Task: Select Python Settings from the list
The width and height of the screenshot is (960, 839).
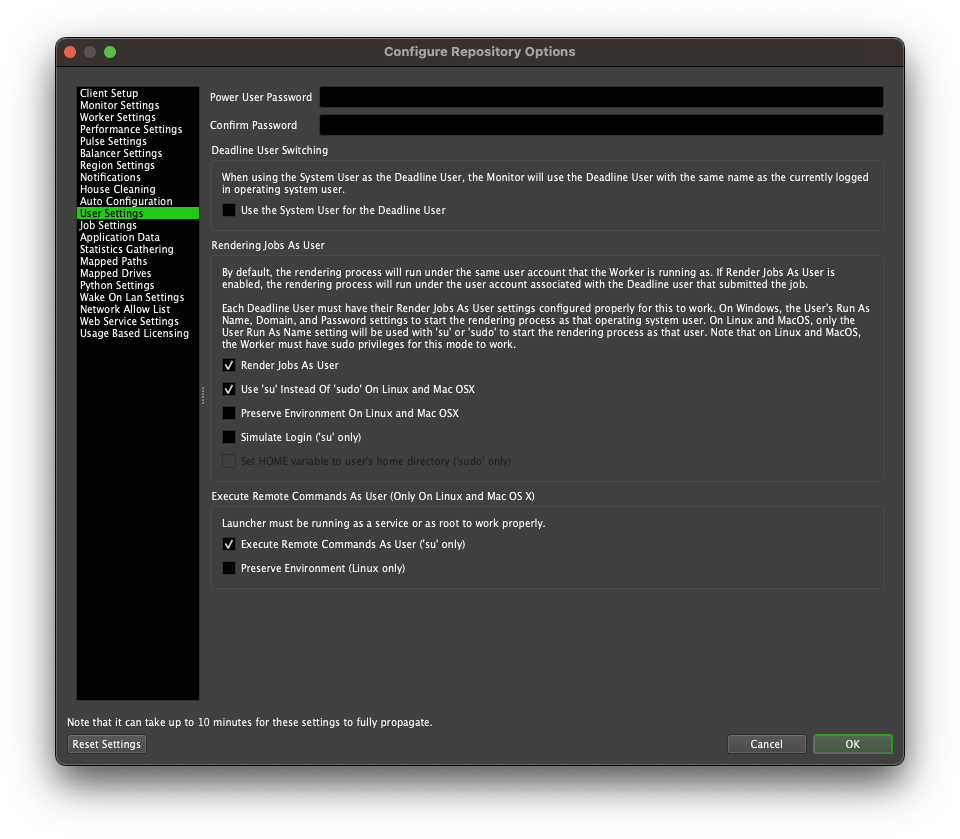Action: 116,285
